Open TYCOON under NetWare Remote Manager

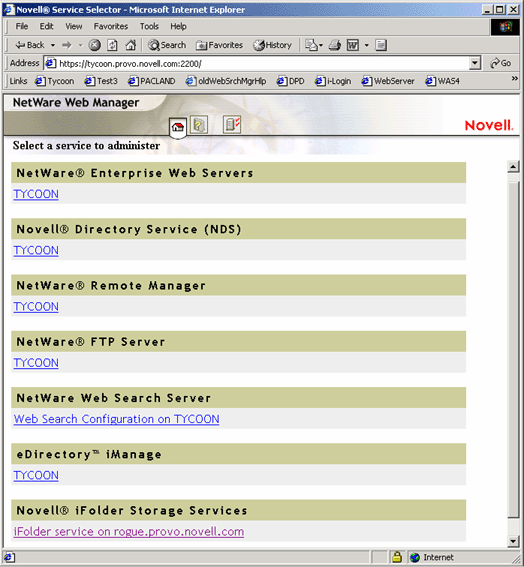tap(36, 307)
